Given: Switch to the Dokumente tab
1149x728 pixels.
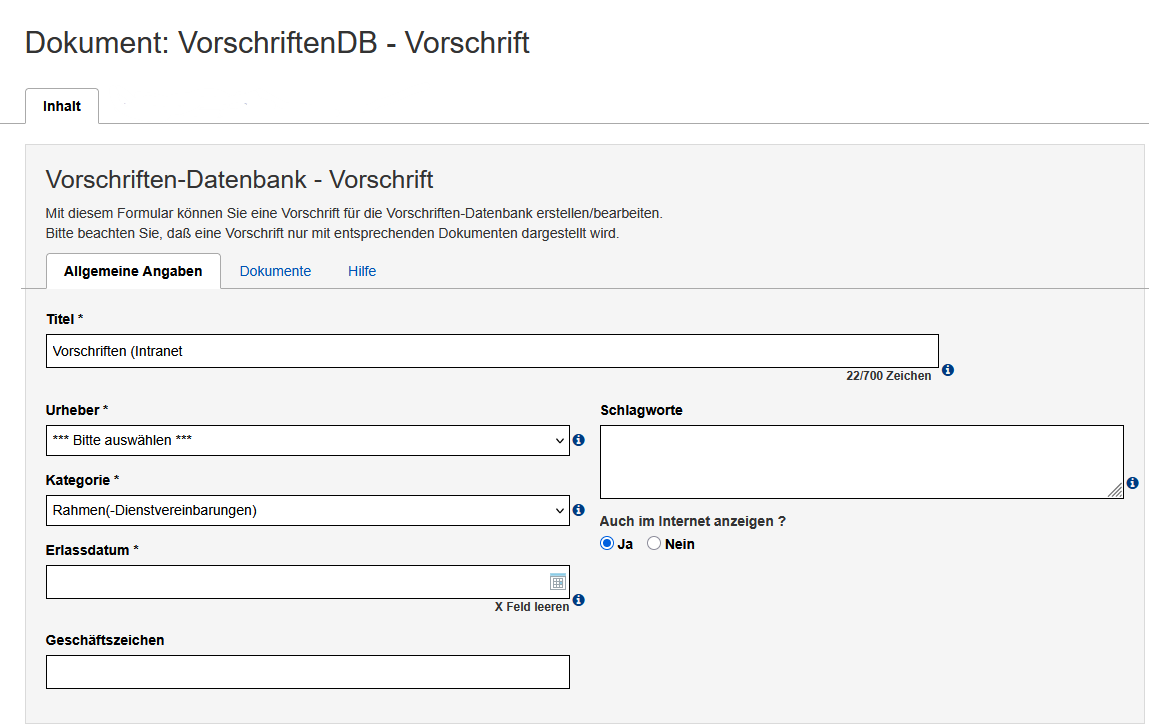Looking at the screenshot, I should [x=275, y=271].
